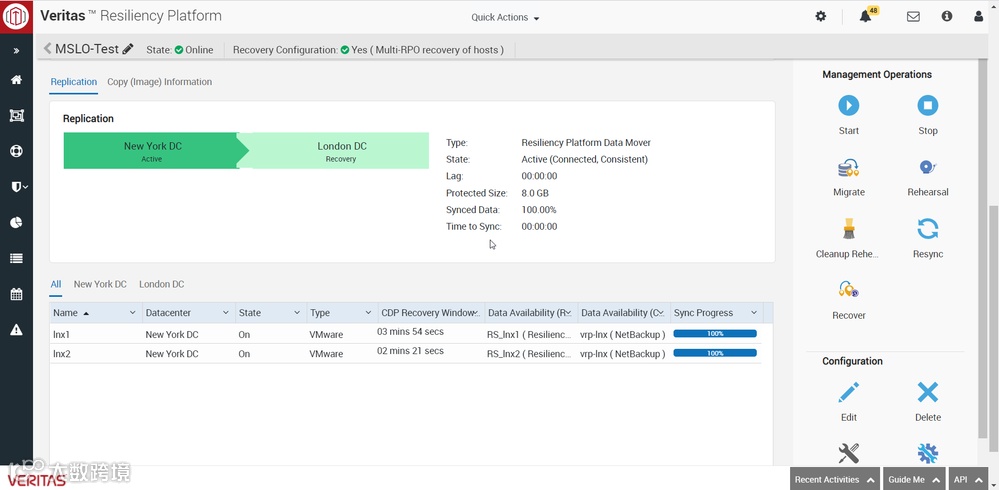Image resolution: width=999 pixels, height=490 pixels.
Task: Go back using arrow beside MSLO-Test
Action: [47, 48]
